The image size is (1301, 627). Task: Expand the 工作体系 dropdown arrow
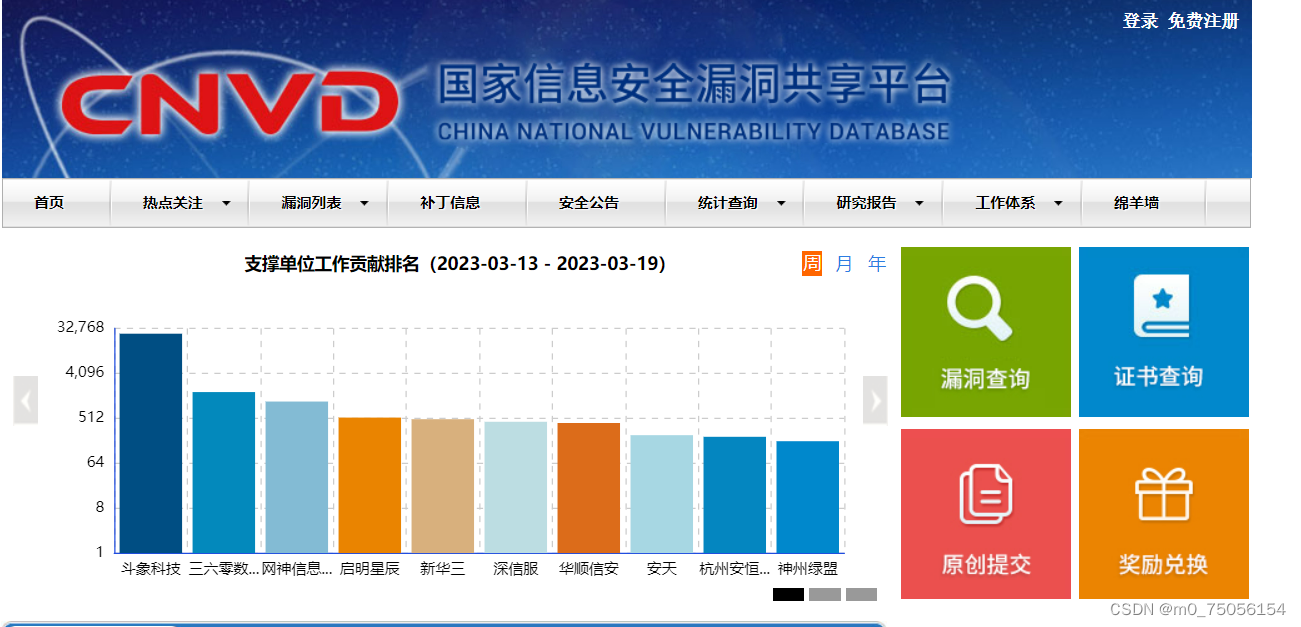1058,204
